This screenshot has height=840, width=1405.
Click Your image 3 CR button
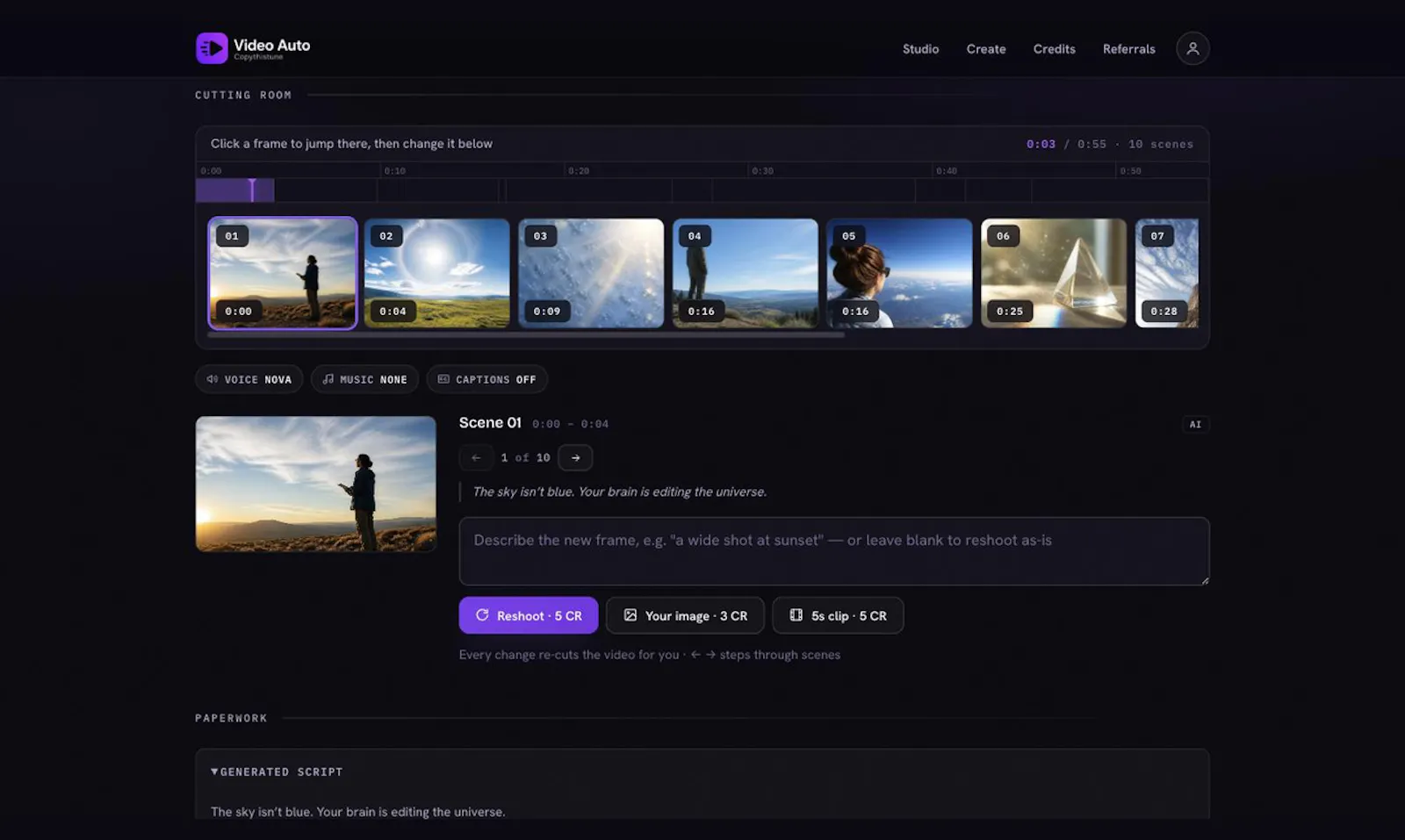point(685,615)
